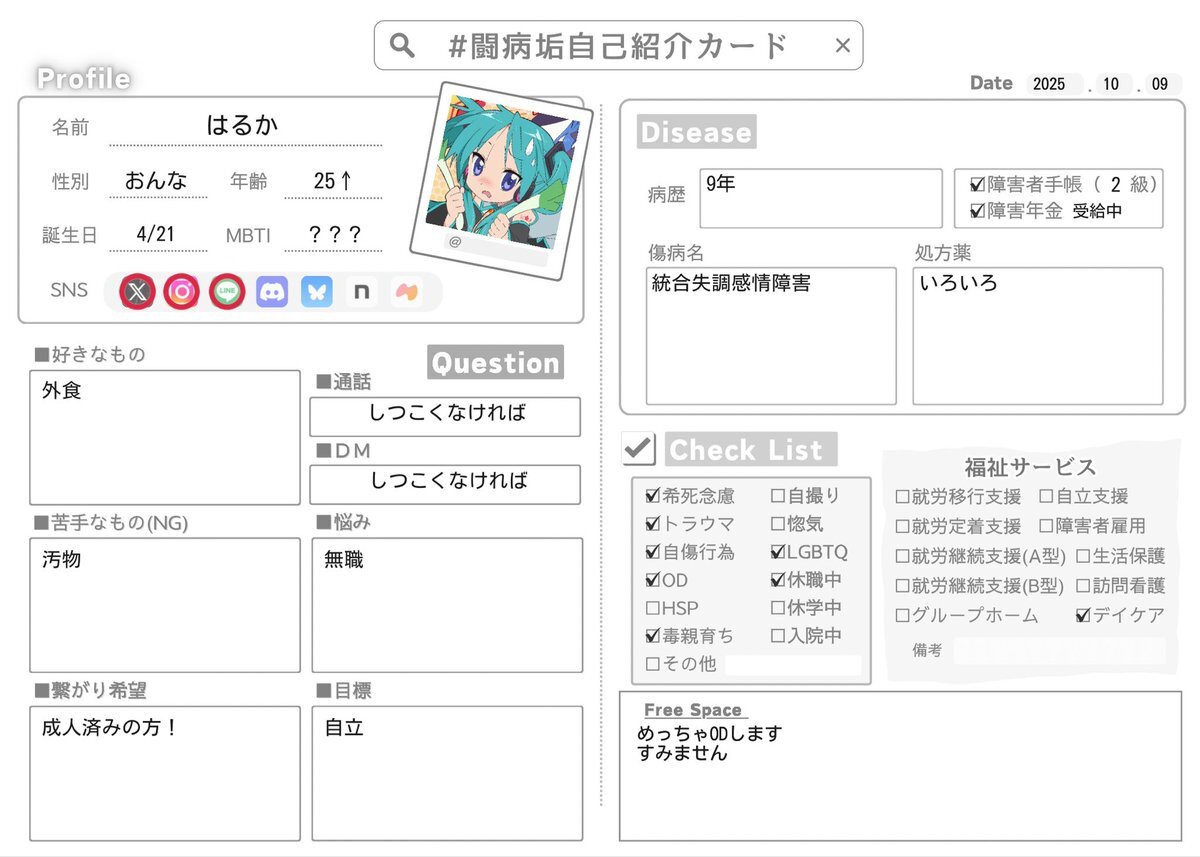This screenshot has width=1200, height=857.
Task: Select the Bluesky butterfly SNS icon
Action: click(317, 292)
